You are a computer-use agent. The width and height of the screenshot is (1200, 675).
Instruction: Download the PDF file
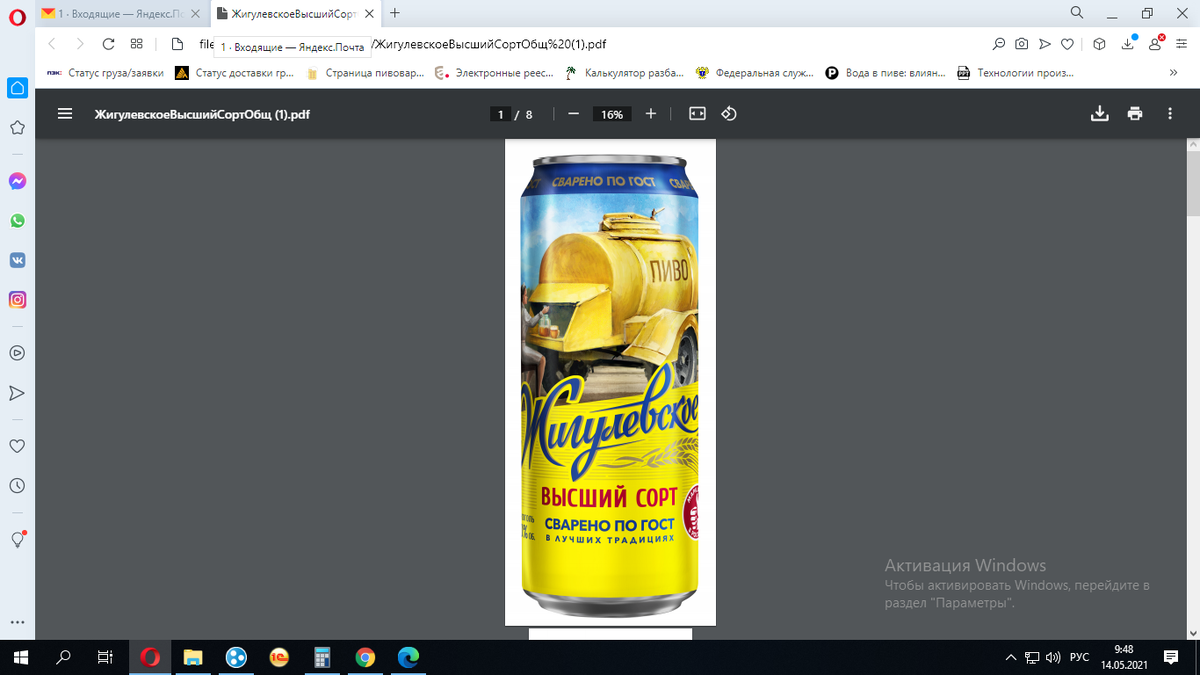coord(1100,114)
